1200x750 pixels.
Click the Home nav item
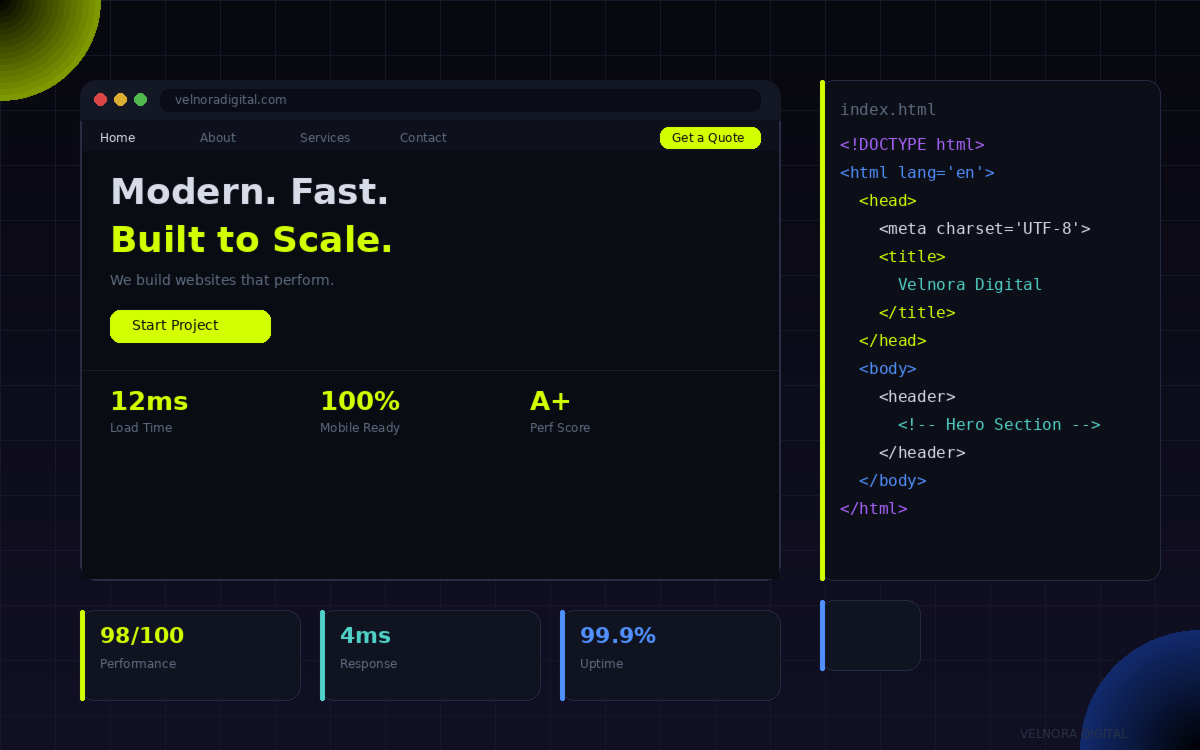[x=117, y=138]
